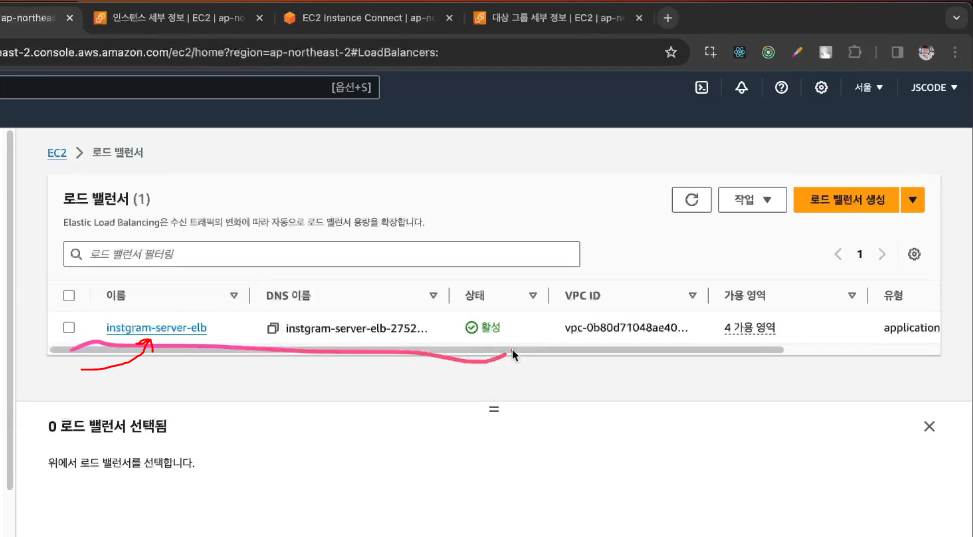Open Chrome profile avatar
The width and height of the screenshot is (973, 537).
click(x=926, y=52)
